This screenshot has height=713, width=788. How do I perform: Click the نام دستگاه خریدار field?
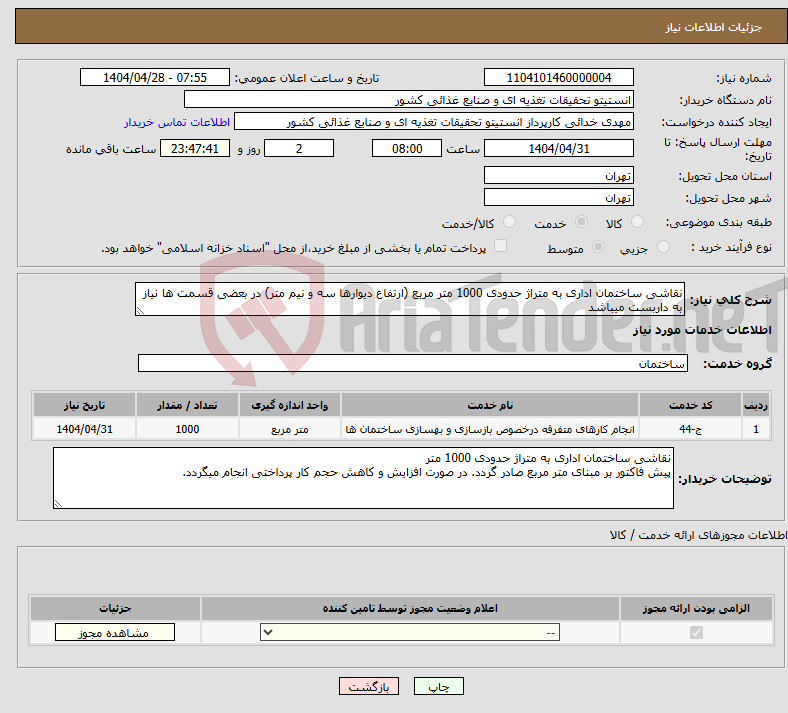[409, 99]
